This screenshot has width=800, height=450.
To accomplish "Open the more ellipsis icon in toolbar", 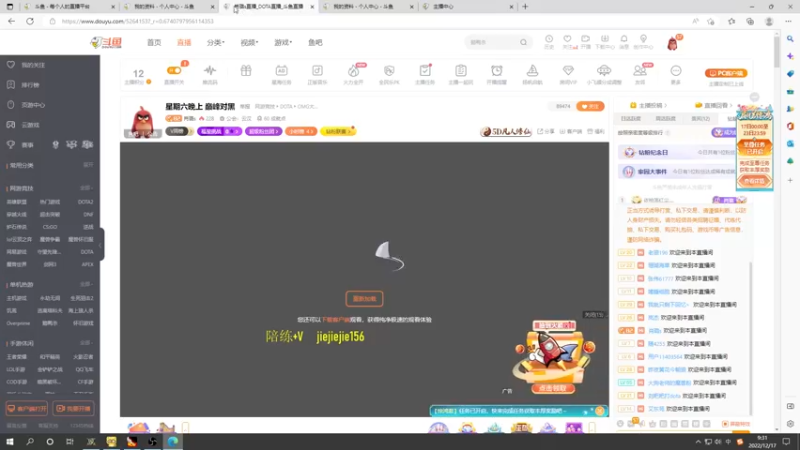I will click(x=676, y=73).
